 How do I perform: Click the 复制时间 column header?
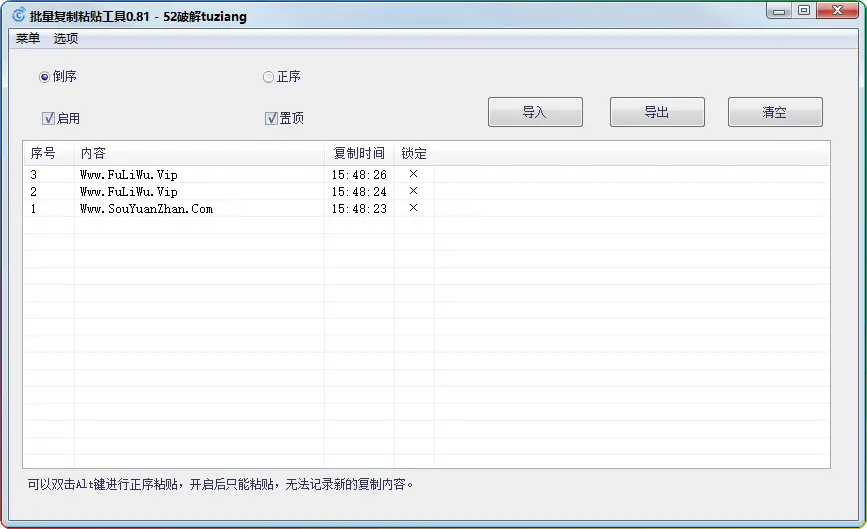(359, 153)
